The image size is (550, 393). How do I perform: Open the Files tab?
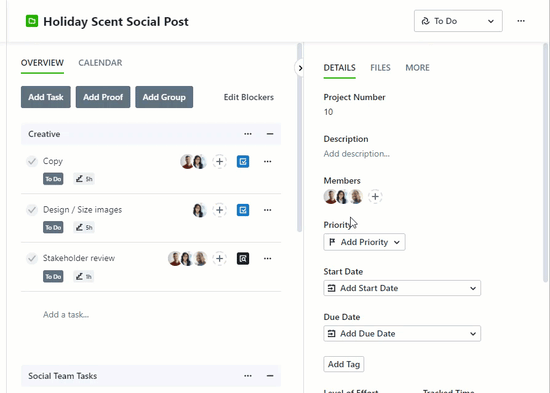click(x=380, y=68)
